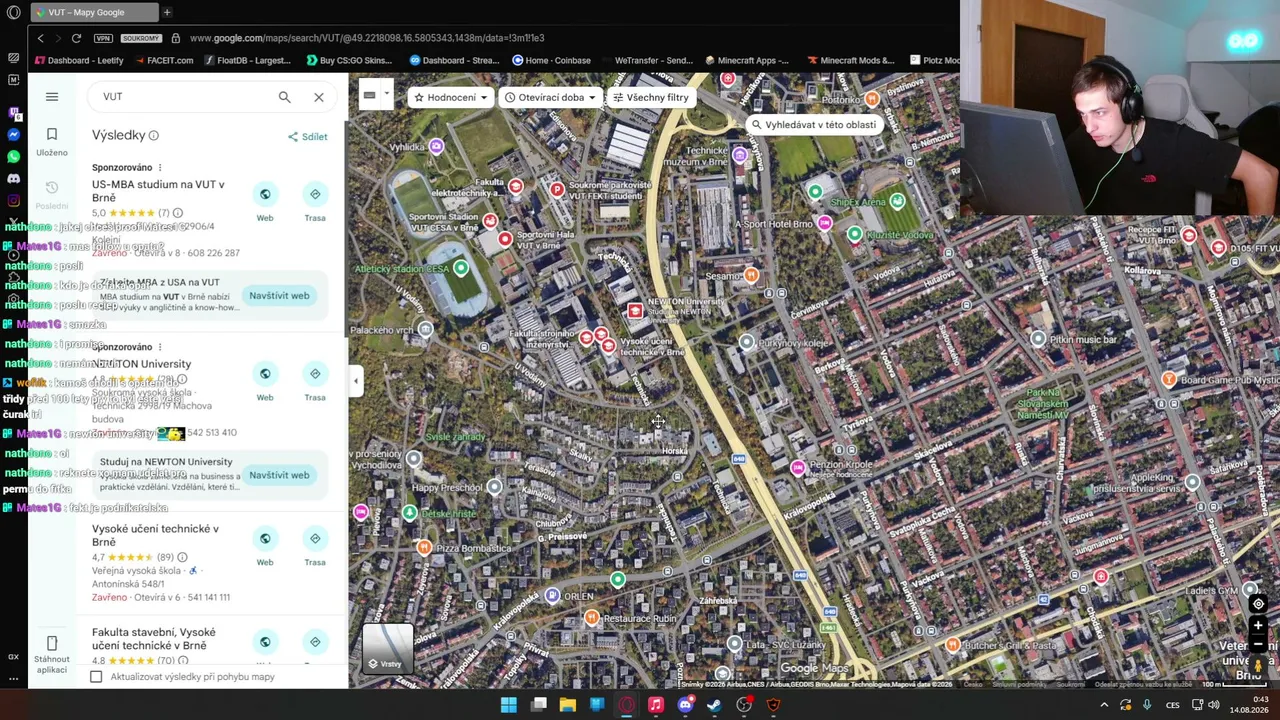The image size is (1280, 720).
Task: Click Sdílet to share results
Action: [308, 137]
